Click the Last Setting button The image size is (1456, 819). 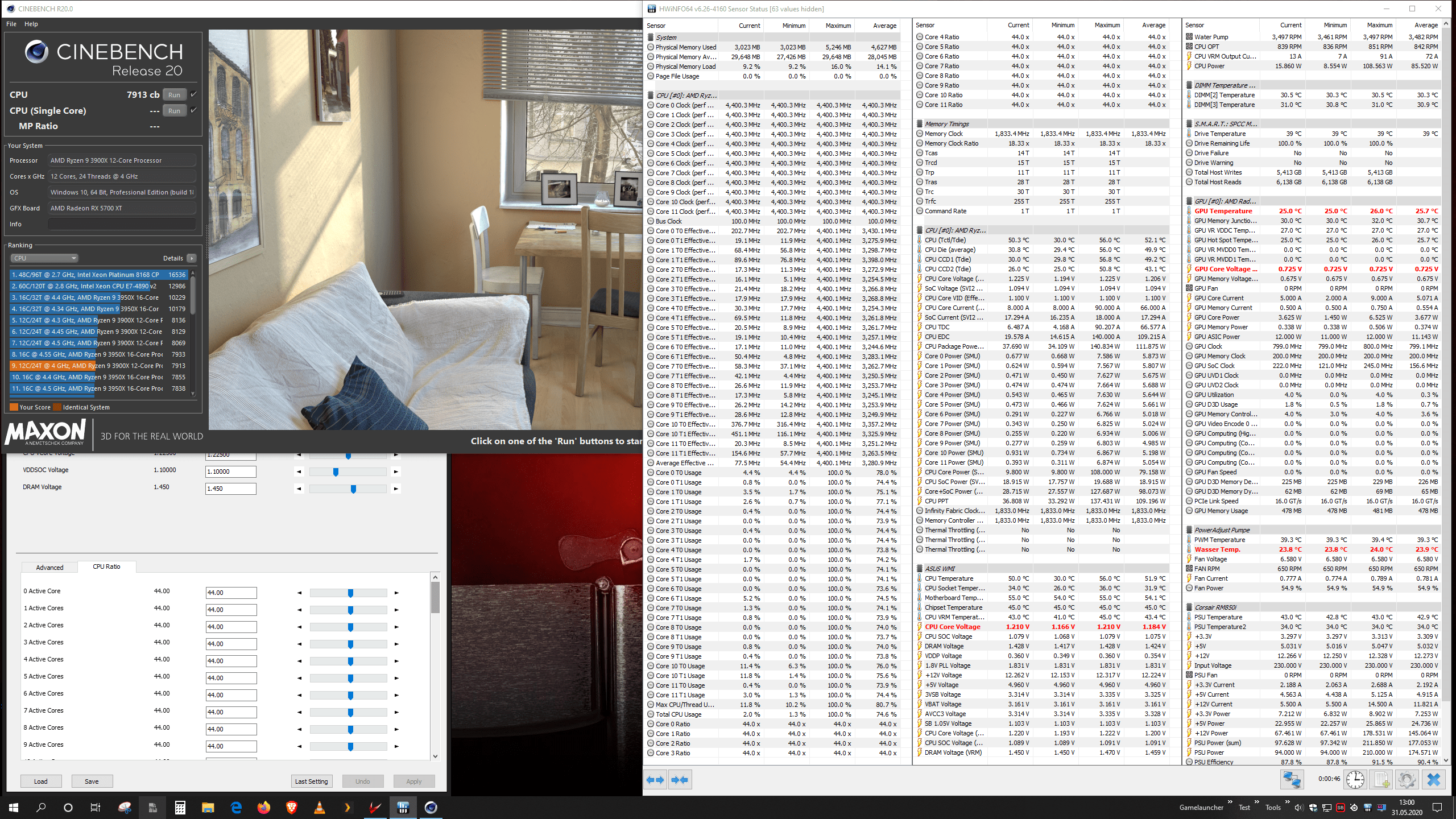pyautogui.click(x=311, y=781)
